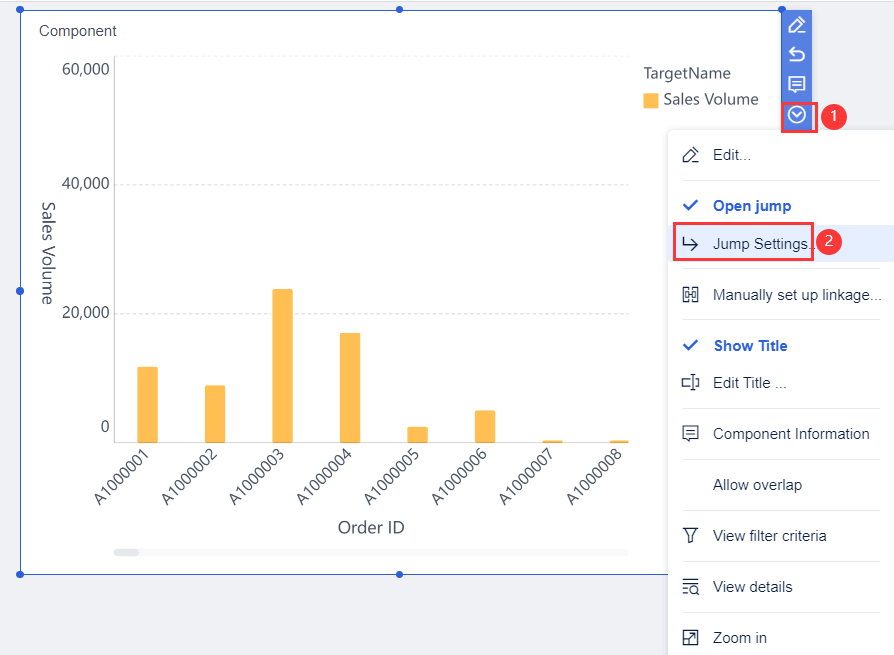Select the pencil edit icon in the toolbar
This screenshot has width=894, height=655.
click(797, 24)
